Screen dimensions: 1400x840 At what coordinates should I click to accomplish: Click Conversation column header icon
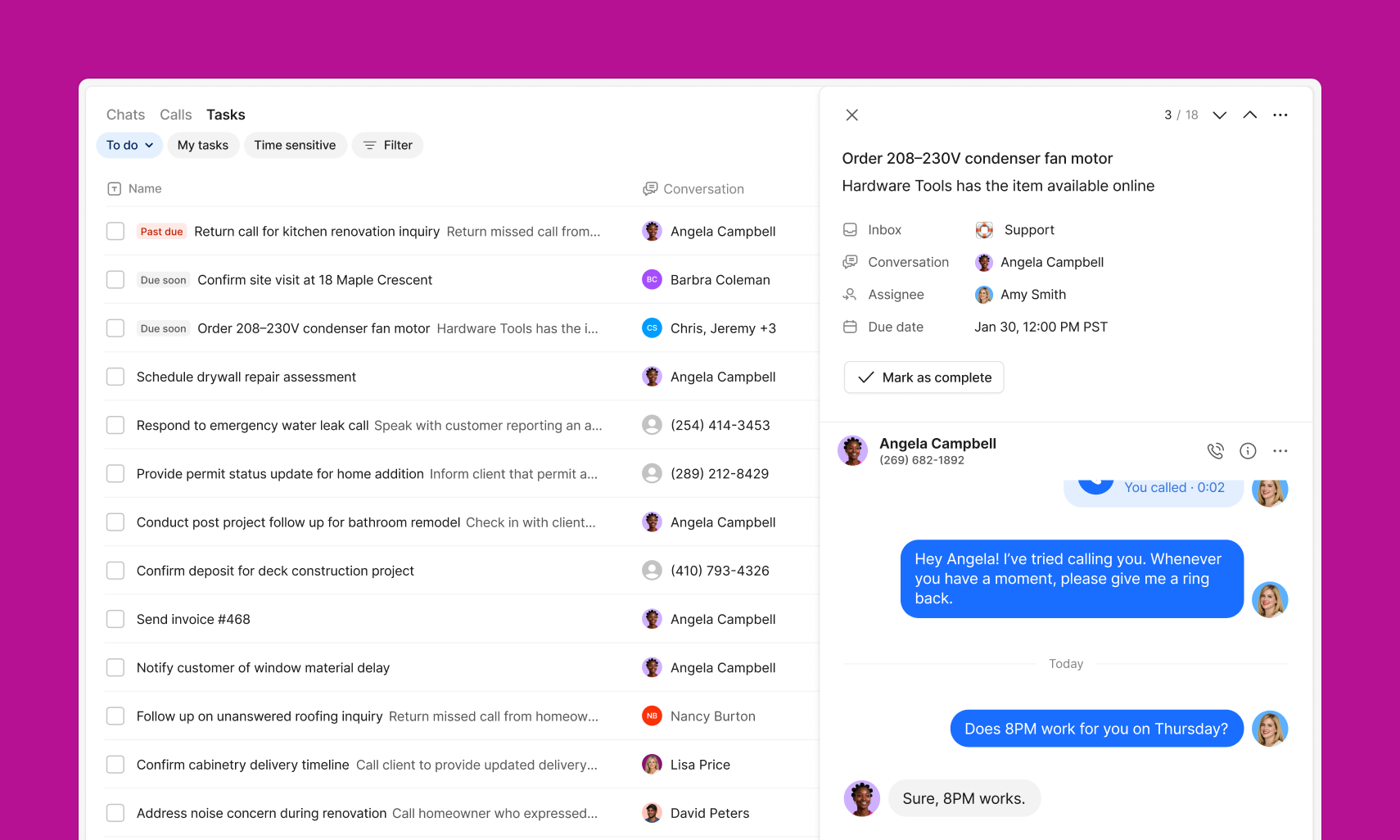tap(650, 189)
